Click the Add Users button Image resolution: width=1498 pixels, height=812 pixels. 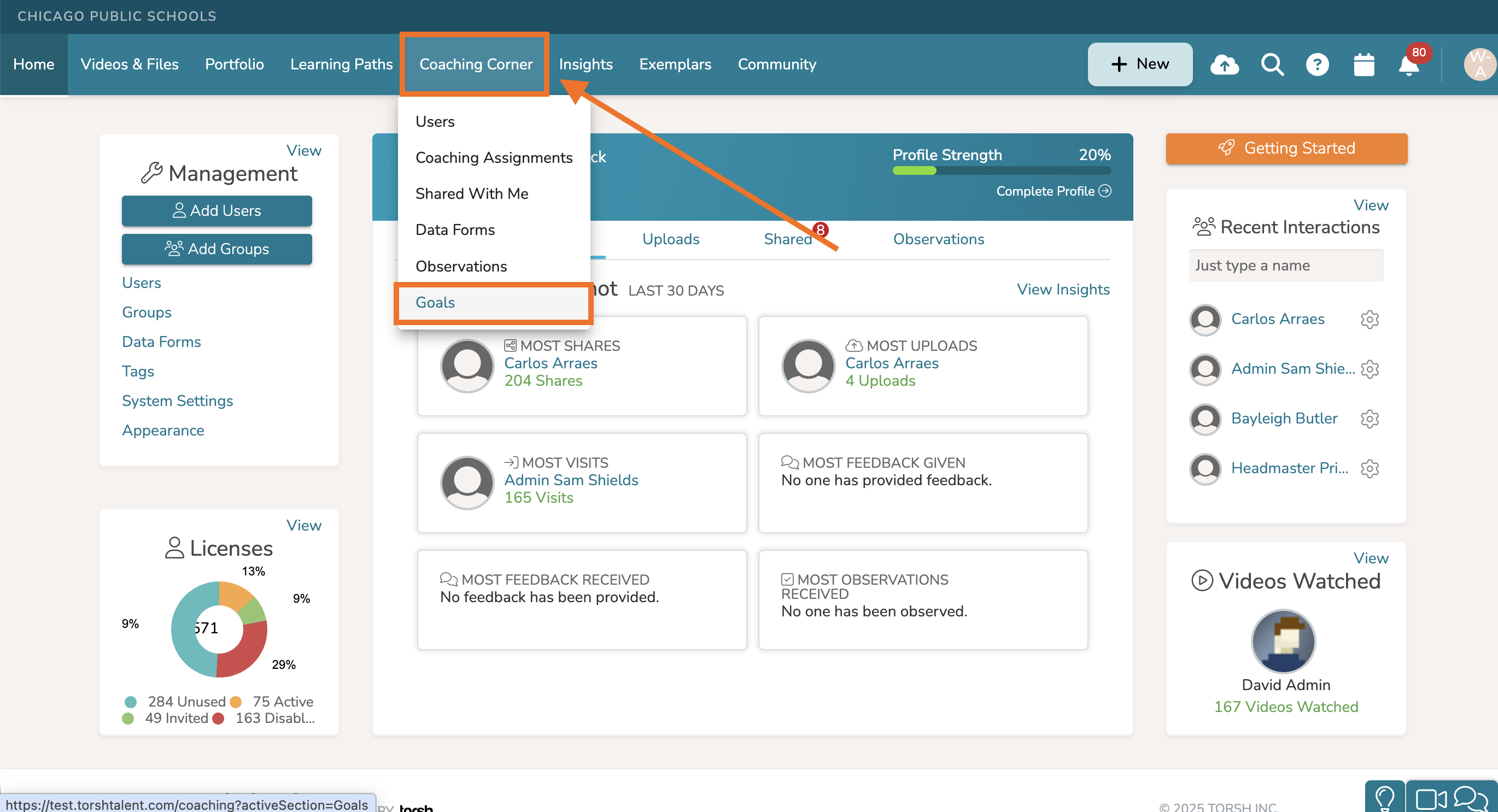[x=216, y=210]
